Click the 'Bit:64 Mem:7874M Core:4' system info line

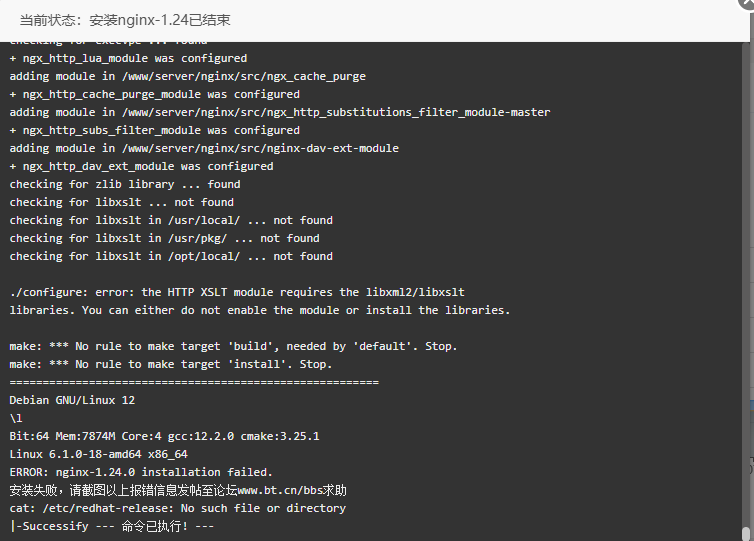pyautogui.click(x=164, y=436)
